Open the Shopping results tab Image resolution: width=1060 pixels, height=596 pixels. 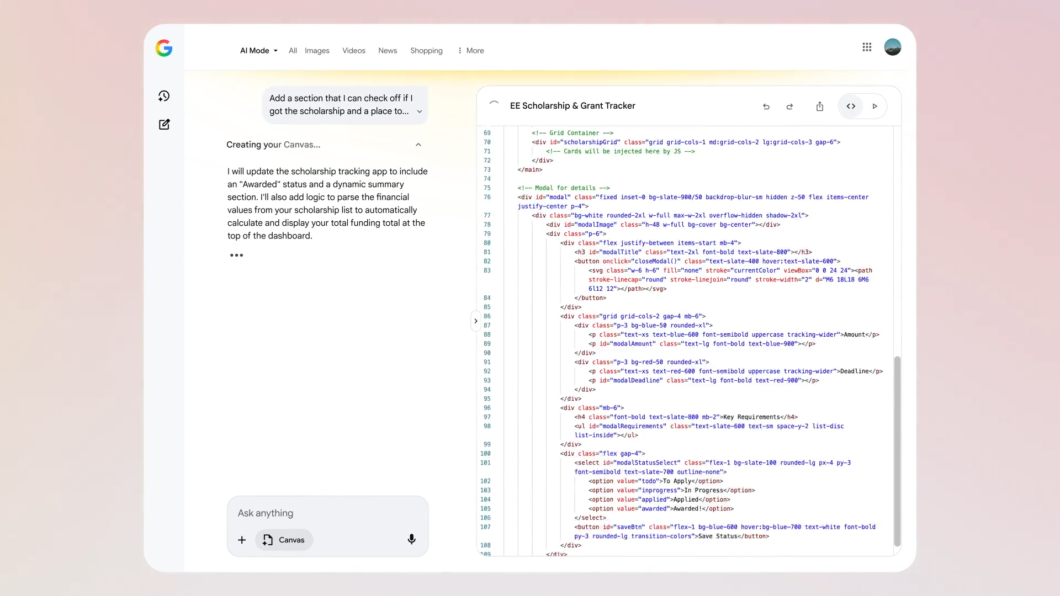pyautogui.click(x=426, y=51)
